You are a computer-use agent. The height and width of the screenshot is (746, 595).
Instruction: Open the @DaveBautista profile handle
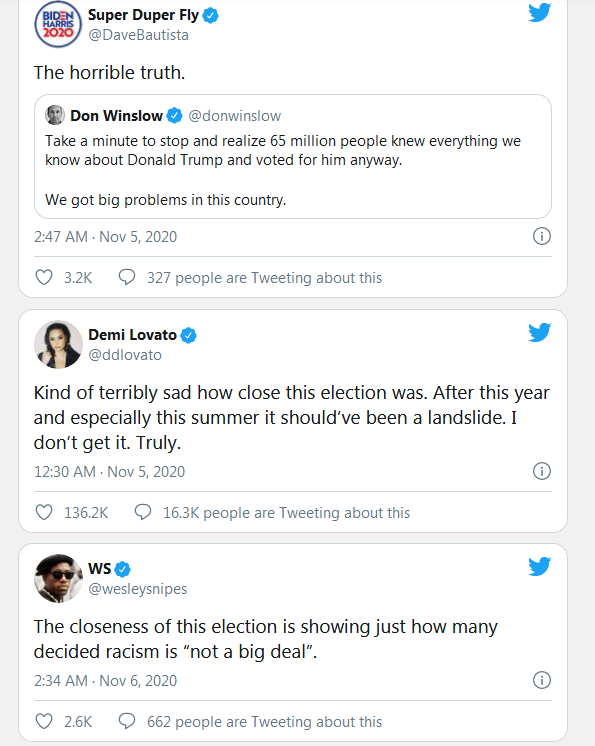(x=138, y=35)
